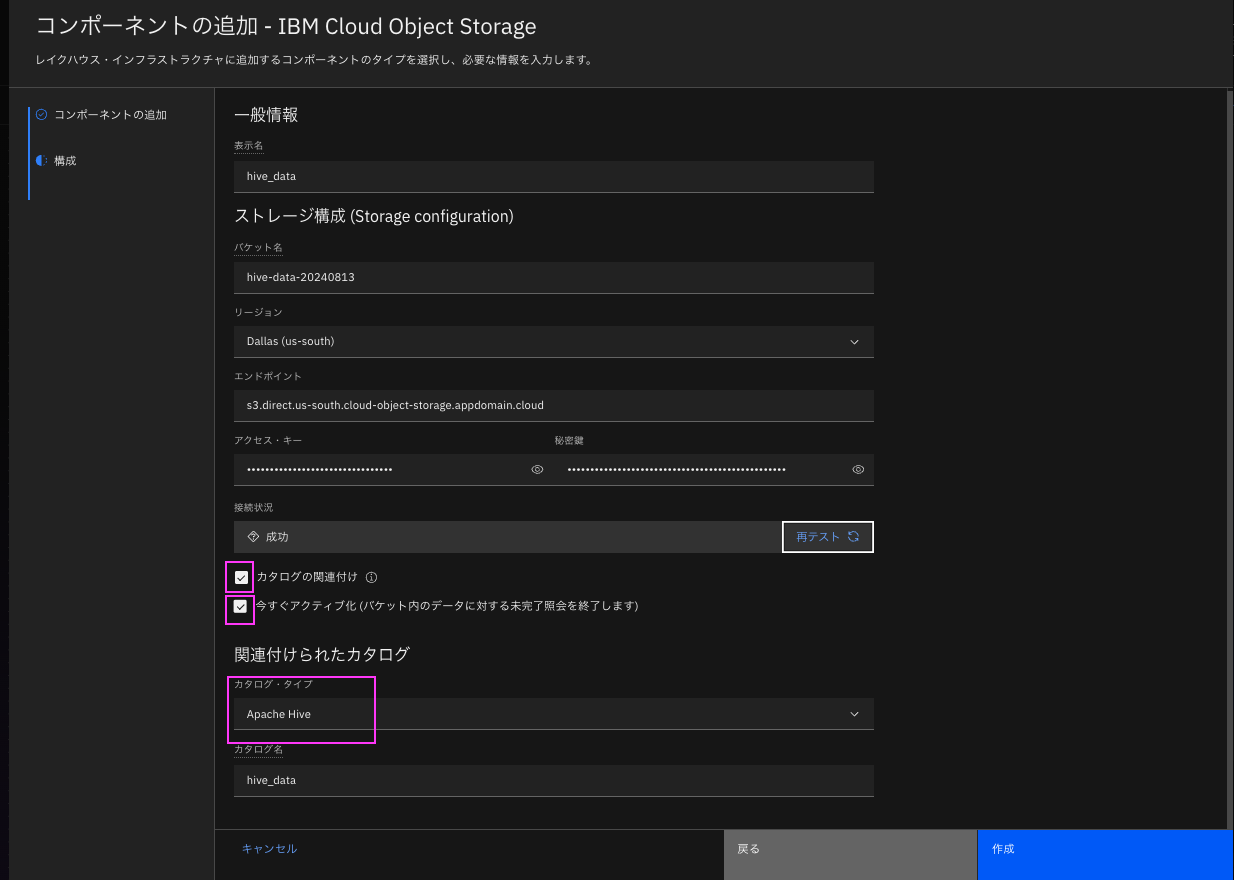Screen dimensions: 1234x880
Task: Click the info icon beside カタログの関連付け
Action: [371, 578]
